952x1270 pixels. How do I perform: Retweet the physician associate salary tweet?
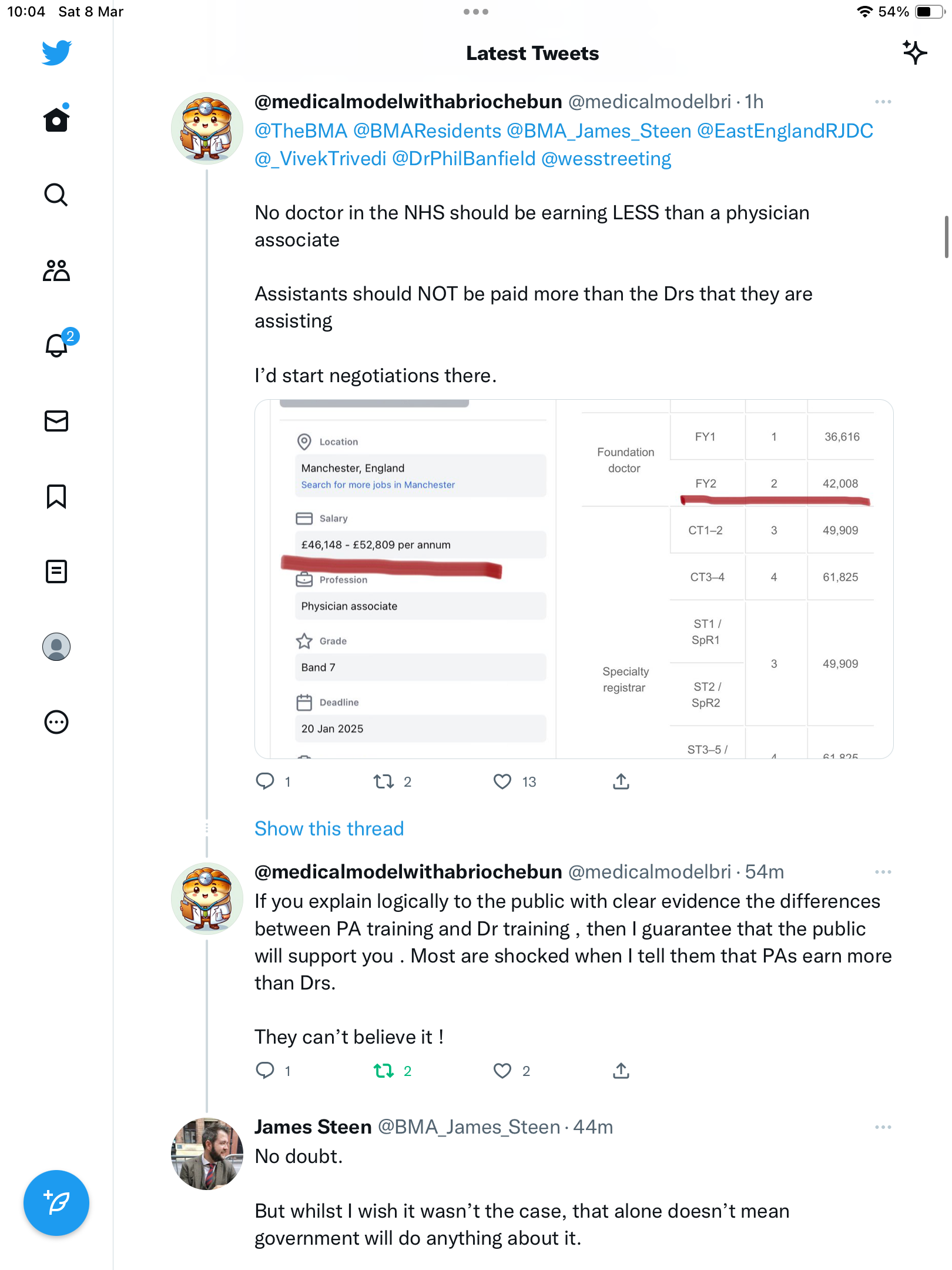click(x=384, y=781)
